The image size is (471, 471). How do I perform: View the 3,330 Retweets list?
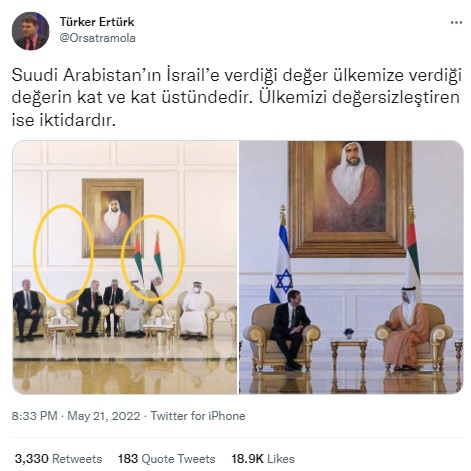[59, 459]
